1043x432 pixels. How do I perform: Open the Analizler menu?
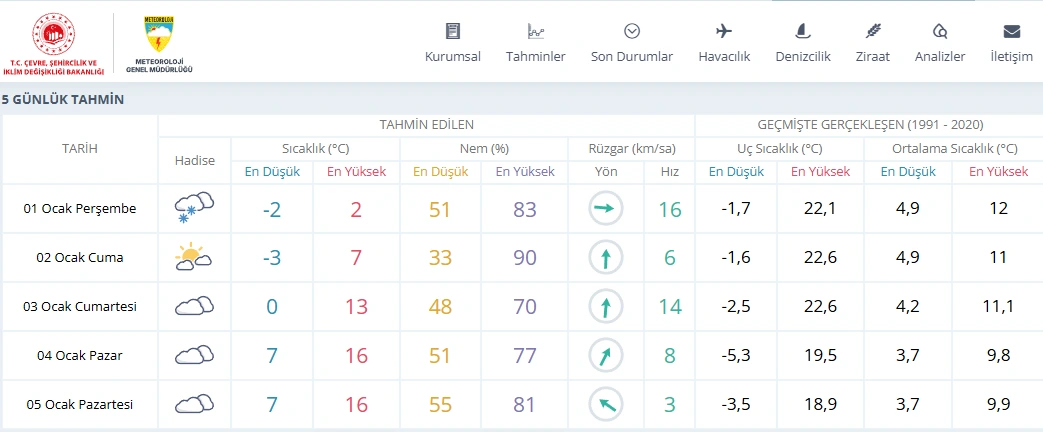940,57
